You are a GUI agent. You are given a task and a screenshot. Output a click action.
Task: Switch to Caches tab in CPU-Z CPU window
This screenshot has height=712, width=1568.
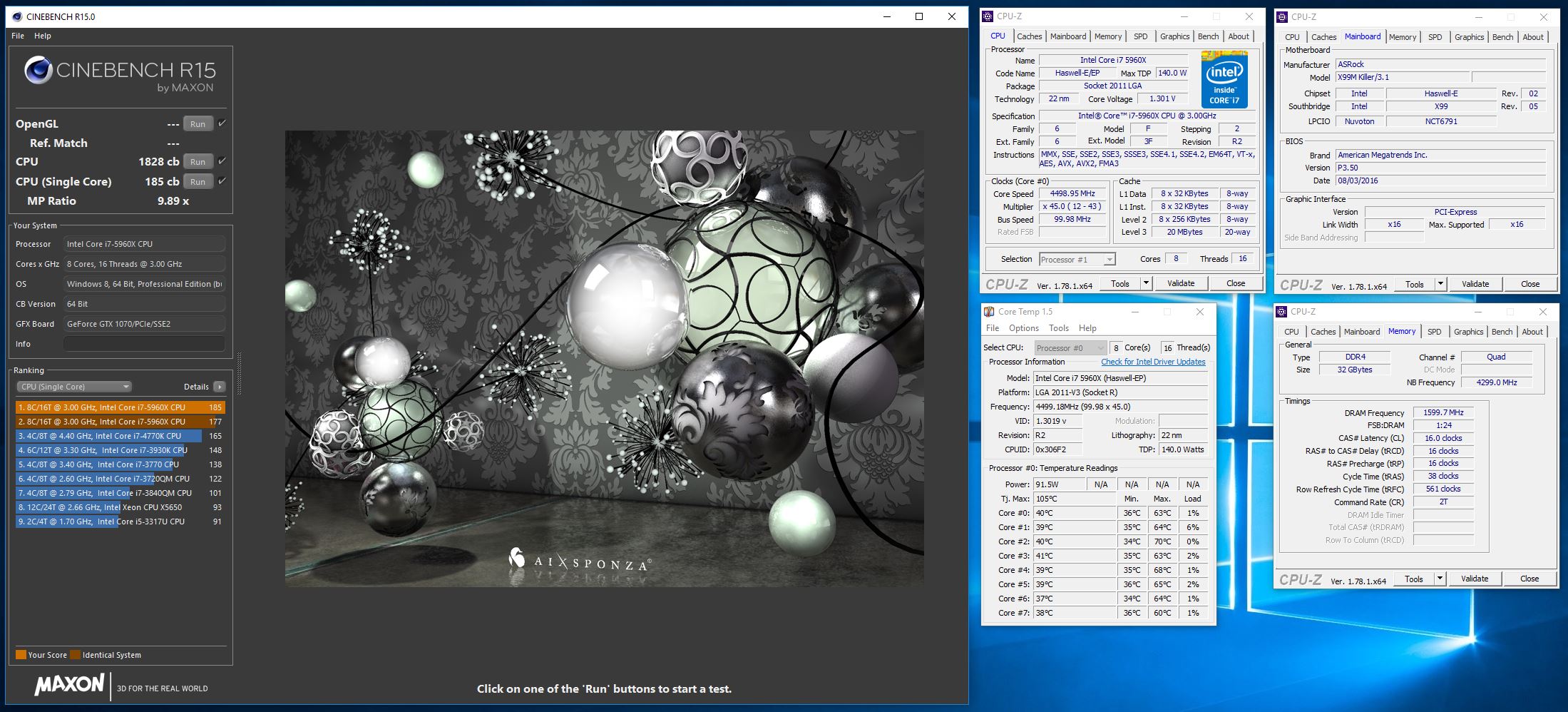tap(1029, 36)
